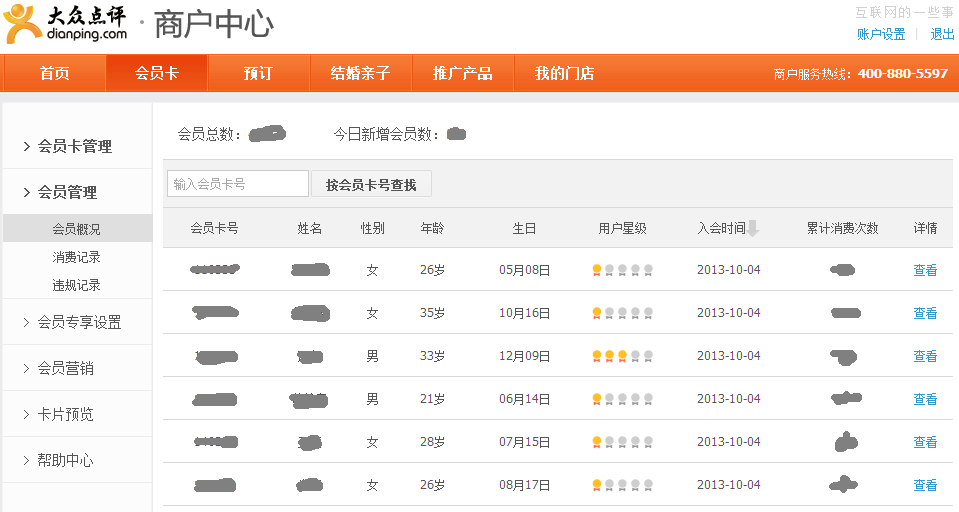This screenshot has height=512, width=959.
Task: Go to the 推广产品 tab
Action: click(x=462, y=73)
